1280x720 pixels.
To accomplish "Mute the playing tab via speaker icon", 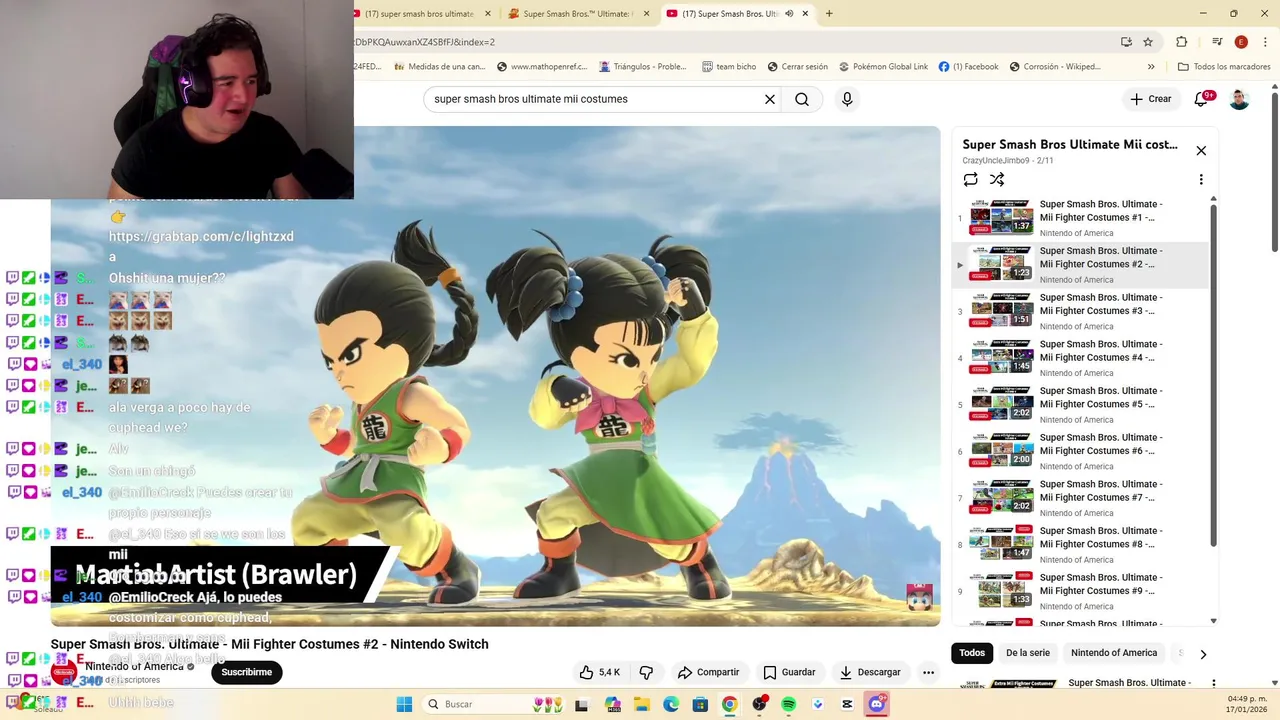I will click(789, 14).
